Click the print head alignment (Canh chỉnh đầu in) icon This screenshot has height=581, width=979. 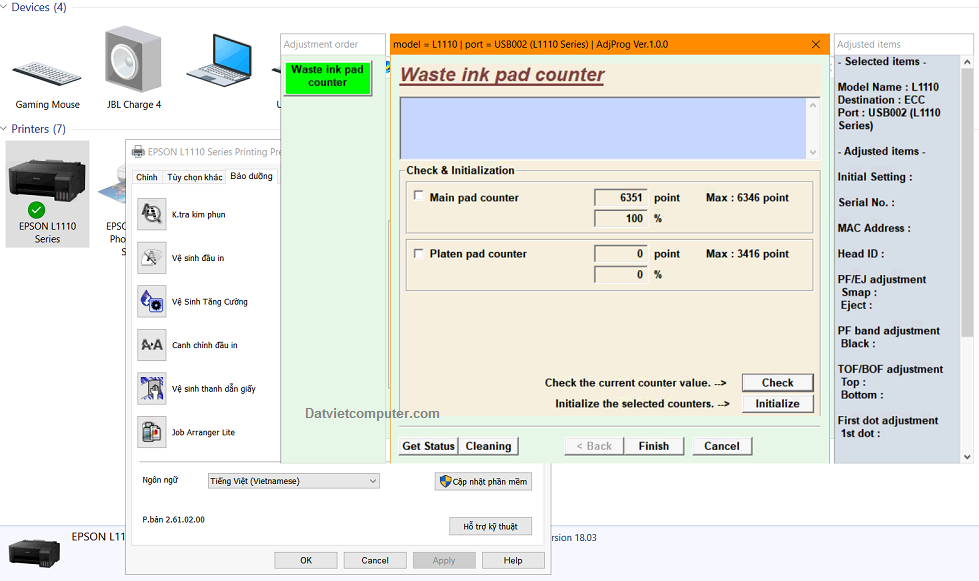(152, 345)
